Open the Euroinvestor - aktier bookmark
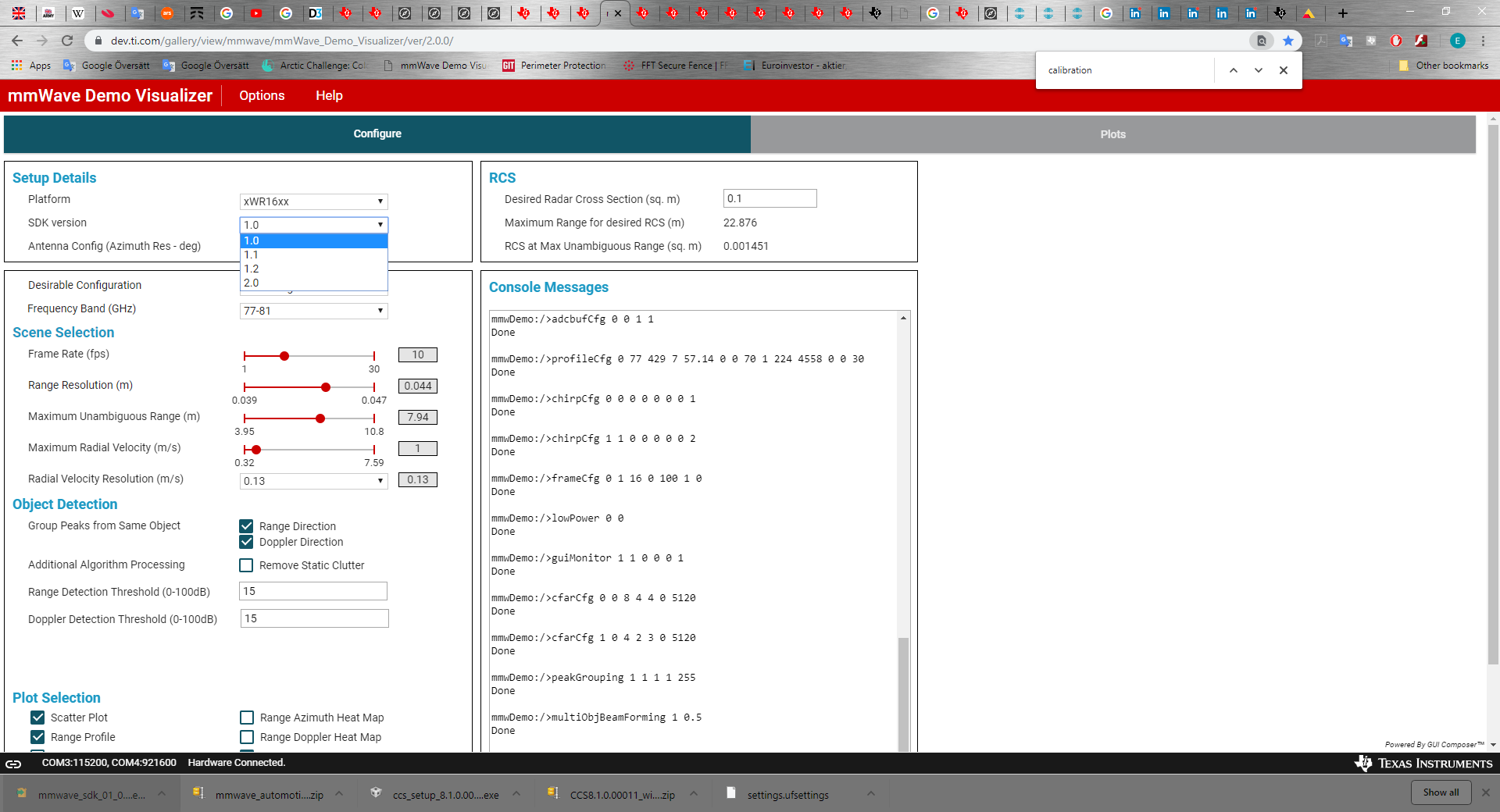The image size is (1500, 812). click(795, 66)
